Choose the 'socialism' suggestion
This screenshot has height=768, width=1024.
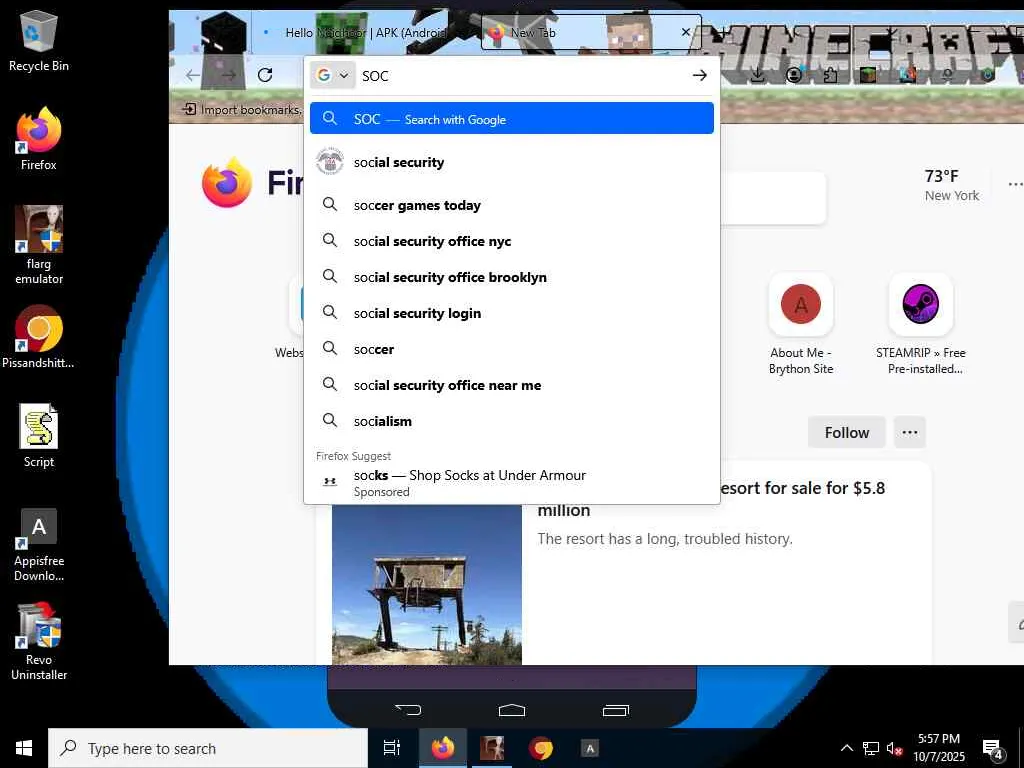pos(511,421)
